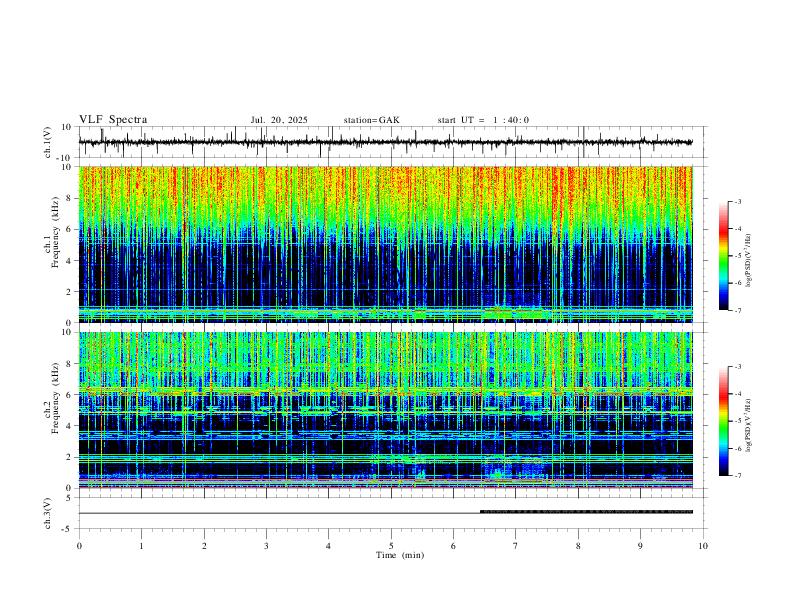Click the "-7" label on the ch.2 colorbar
The width and height of the screenshot is (792, 612).
[737, 476]
